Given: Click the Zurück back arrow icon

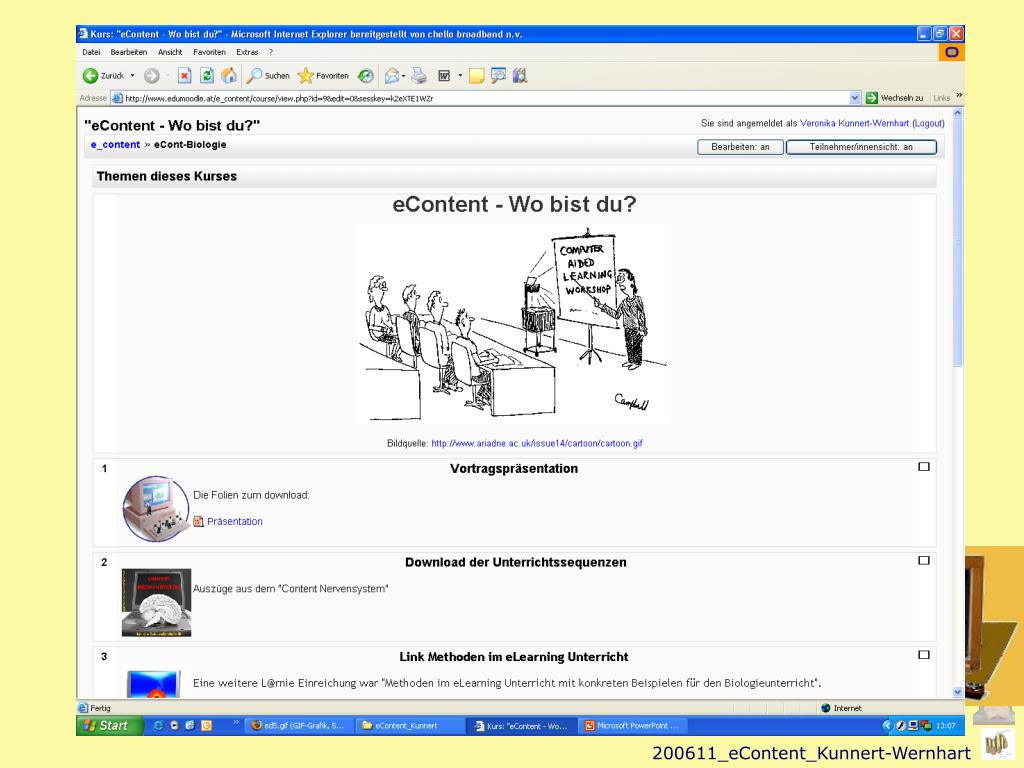Looking at the screenshot, I should pos(90,76).
